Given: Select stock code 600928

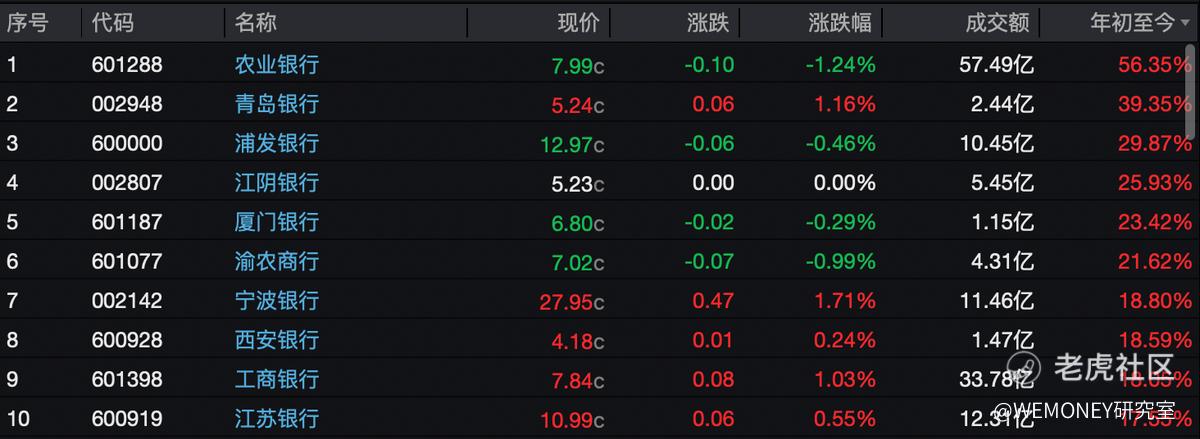Looking at the screenshot, I should tap(127, 340).
